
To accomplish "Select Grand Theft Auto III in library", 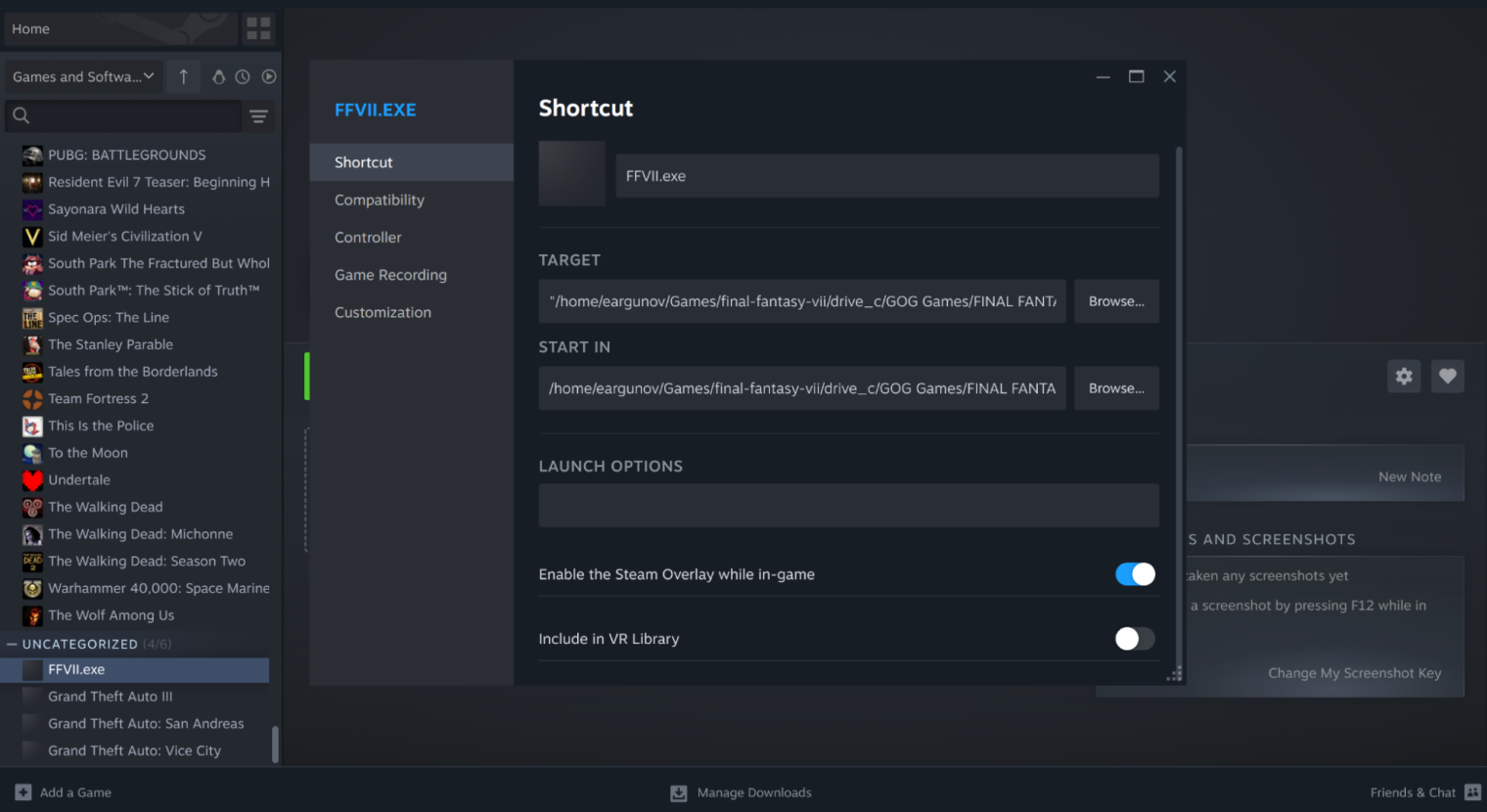I will coord(111,697).
